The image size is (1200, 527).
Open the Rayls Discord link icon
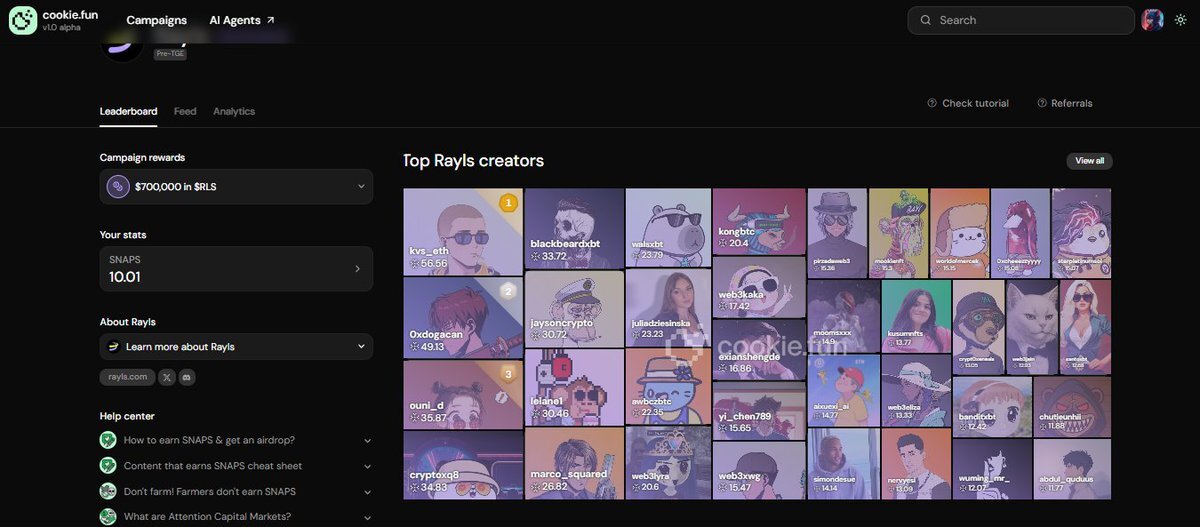(186, 377)
